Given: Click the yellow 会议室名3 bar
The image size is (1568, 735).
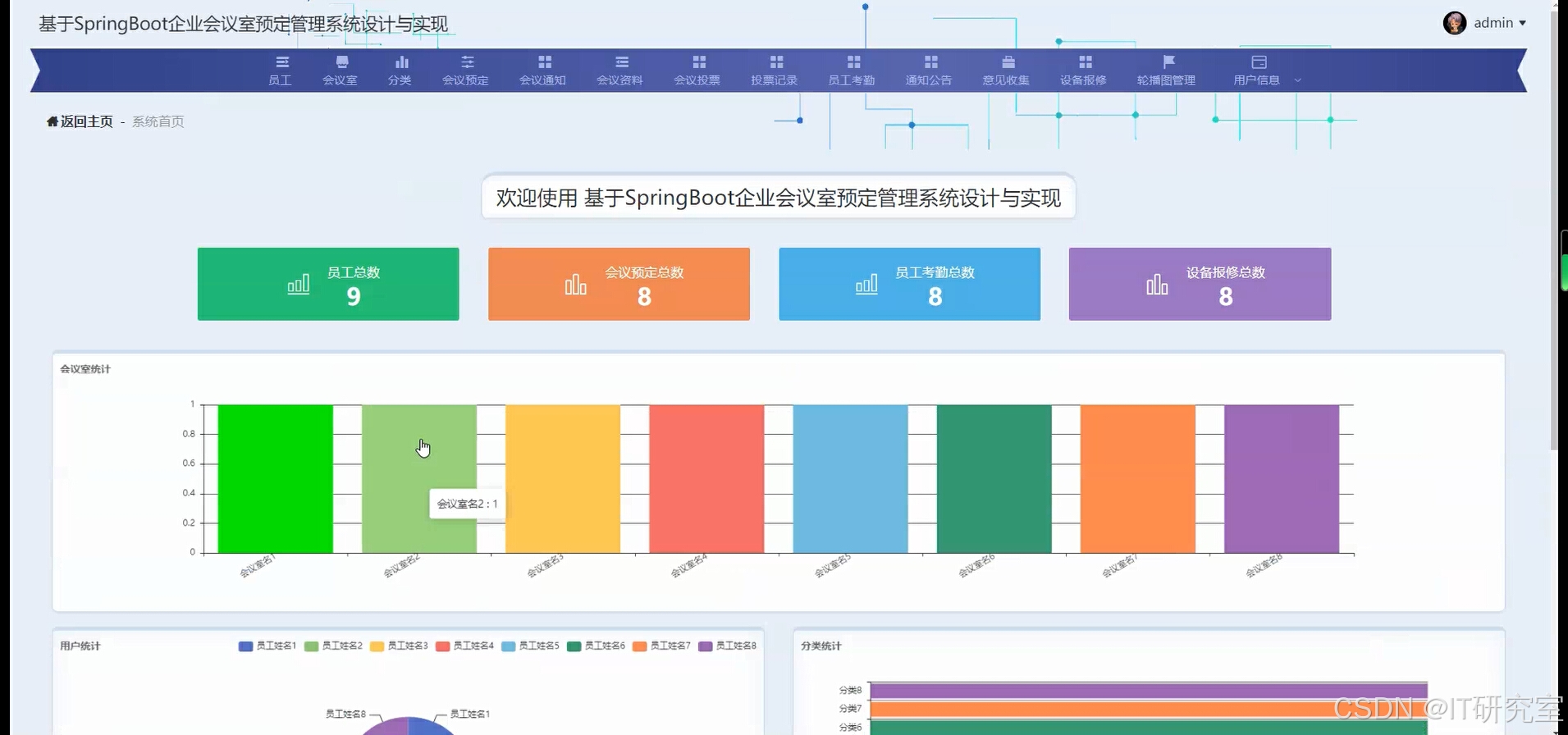Looking at the screenshot, I should point(563,479).
